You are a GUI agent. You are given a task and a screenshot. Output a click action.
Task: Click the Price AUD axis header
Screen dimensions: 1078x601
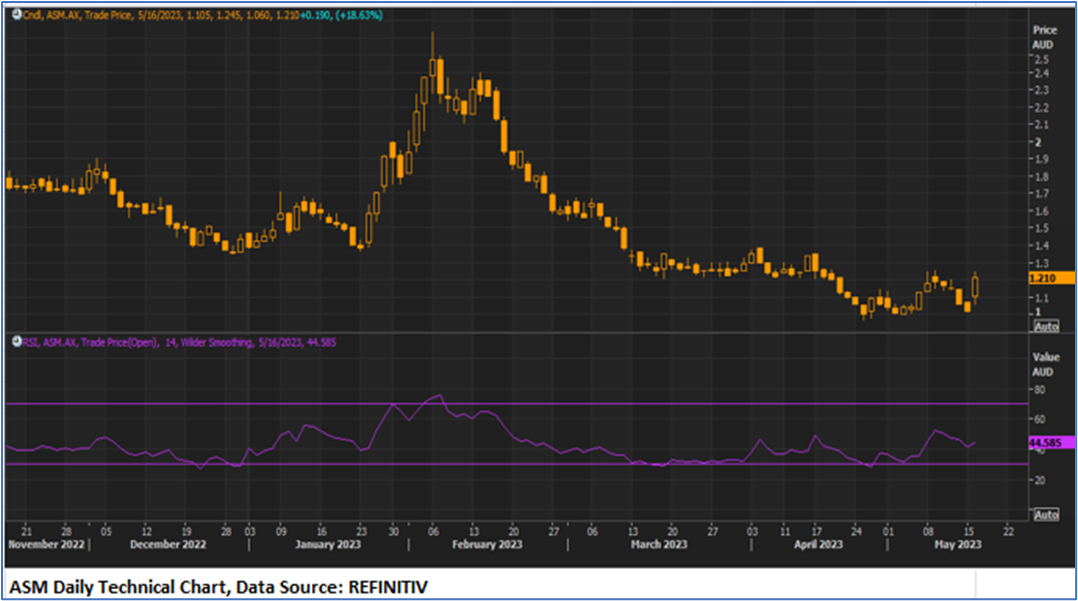point(1044,37)
